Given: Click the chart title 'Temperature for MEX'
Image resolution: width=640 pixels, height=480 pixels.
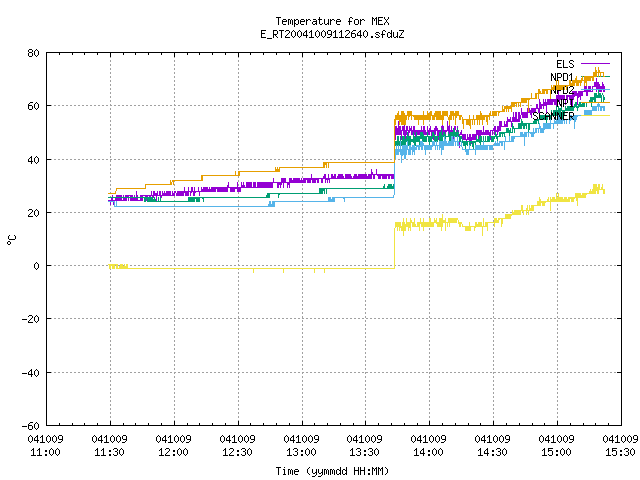Looking at the screenshot, I should (332, 21).
